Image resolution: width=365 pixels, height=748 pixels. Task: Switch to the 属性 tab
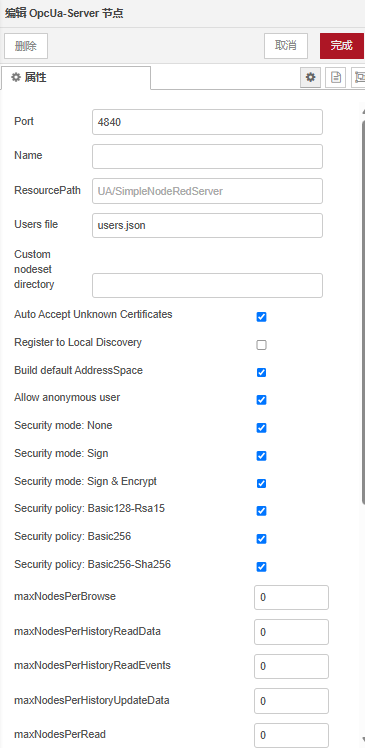click(x=75, y=77)
